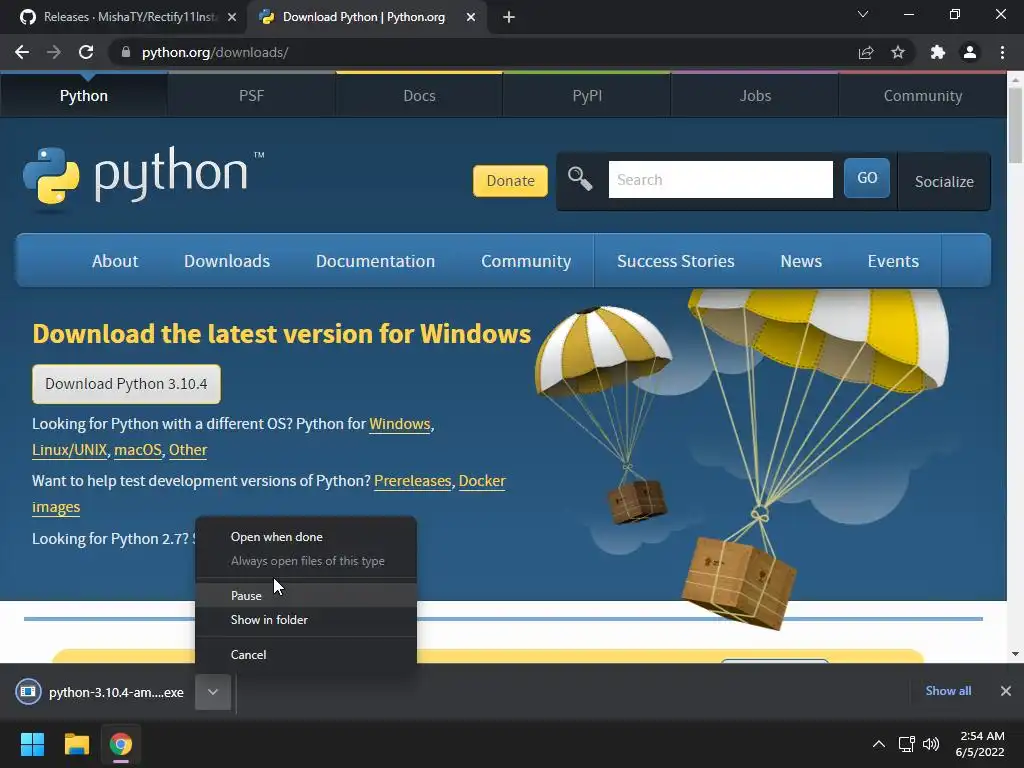Choose Pause in download menu
This screenshot has height=768, width=1024.
tap(306, 596)
